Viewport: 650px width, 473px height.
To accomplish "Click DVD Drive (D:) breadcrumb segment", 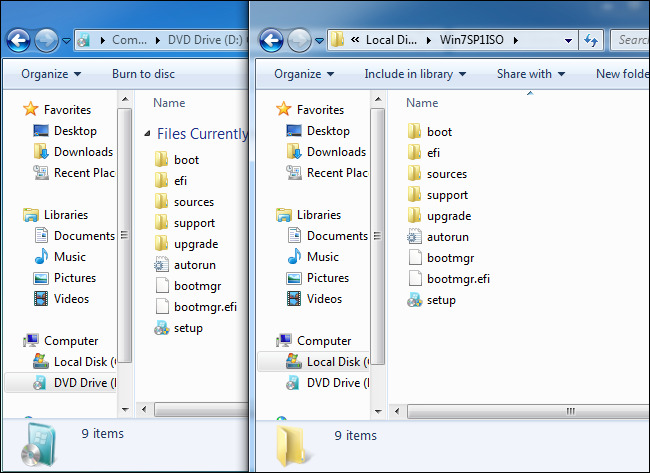I will click(205, 40).
